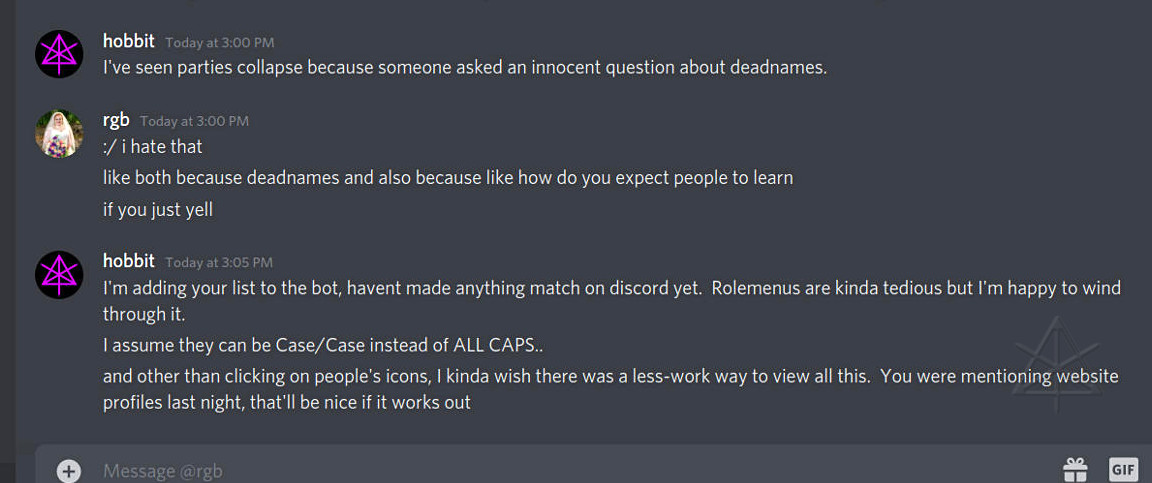Click the 'Today at 3:05 PM' timestamp
Screen dimensions: 1152x483
click(x=219, y=263)
